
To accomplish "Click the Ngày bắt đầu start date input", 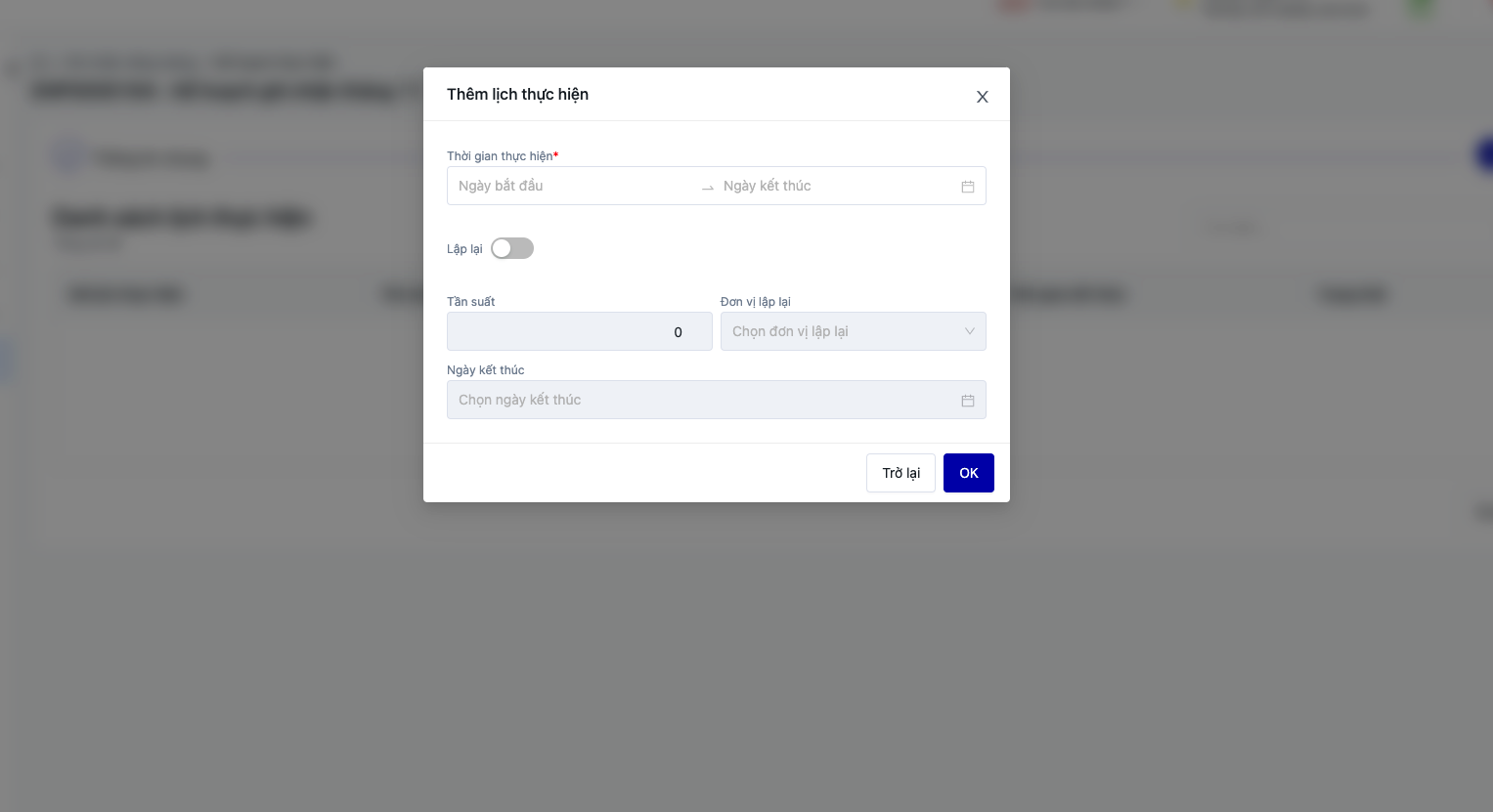I will pyautogui.click(x=572, y=186).
